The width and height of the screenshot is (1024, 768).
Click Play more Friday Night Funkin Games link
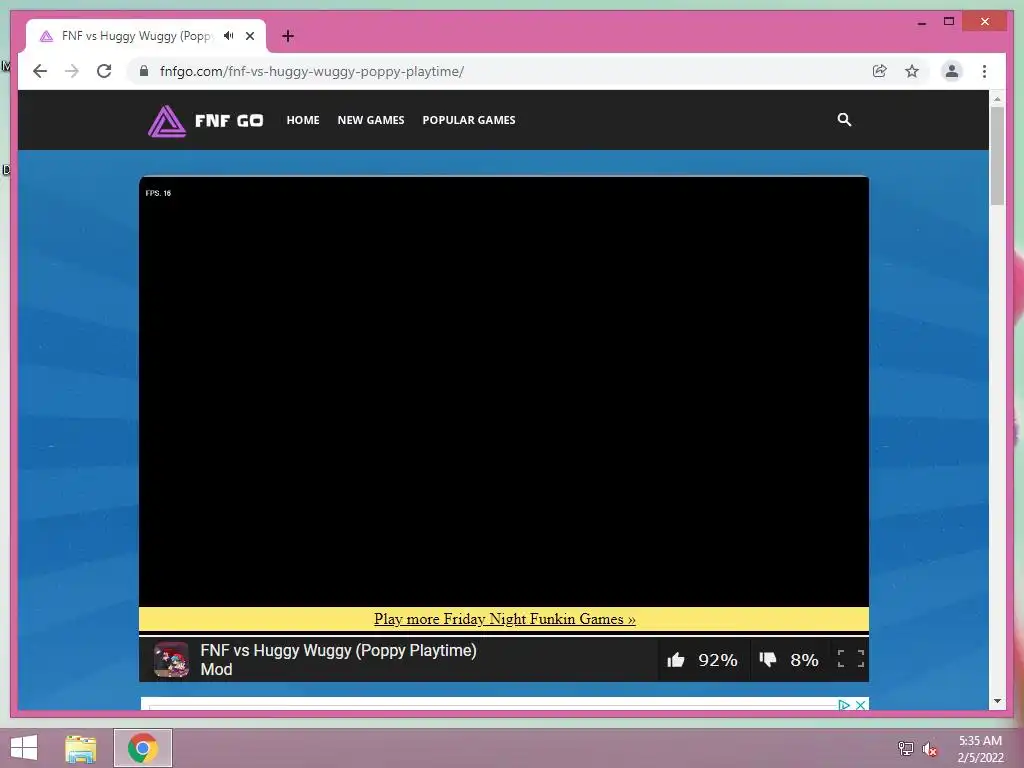(505, 618)
